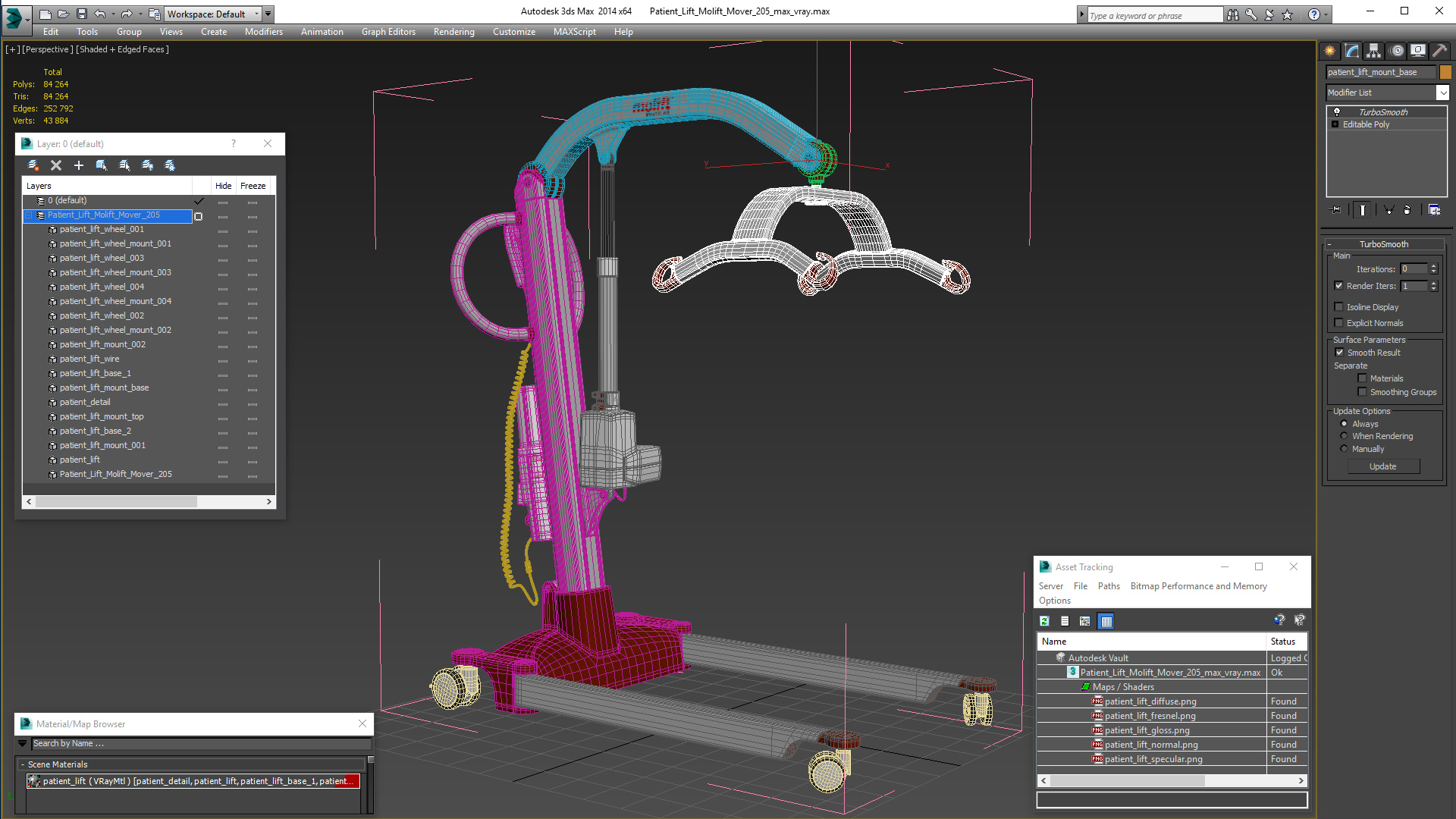Viewport: 1456px width, 819px height.
Task: Enable Separate by Smoothing Groups checkbox
Action: click(x=1362, y=392)
